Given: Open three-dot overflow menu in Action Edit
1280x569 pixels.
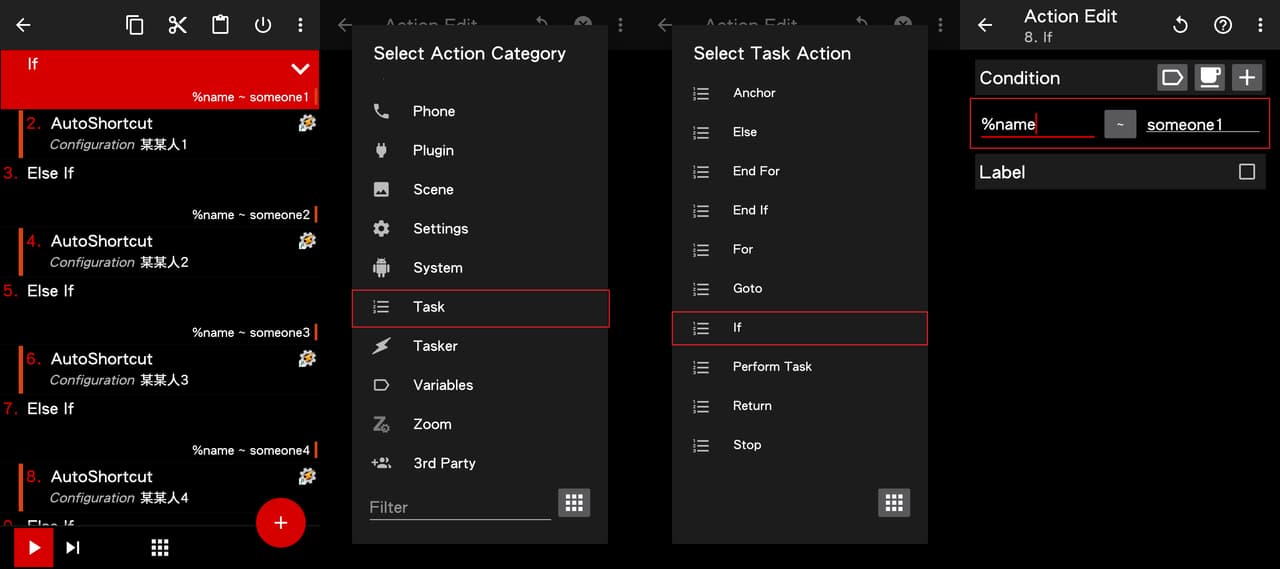Looking at the screenshot, I should pos(1260,25).
